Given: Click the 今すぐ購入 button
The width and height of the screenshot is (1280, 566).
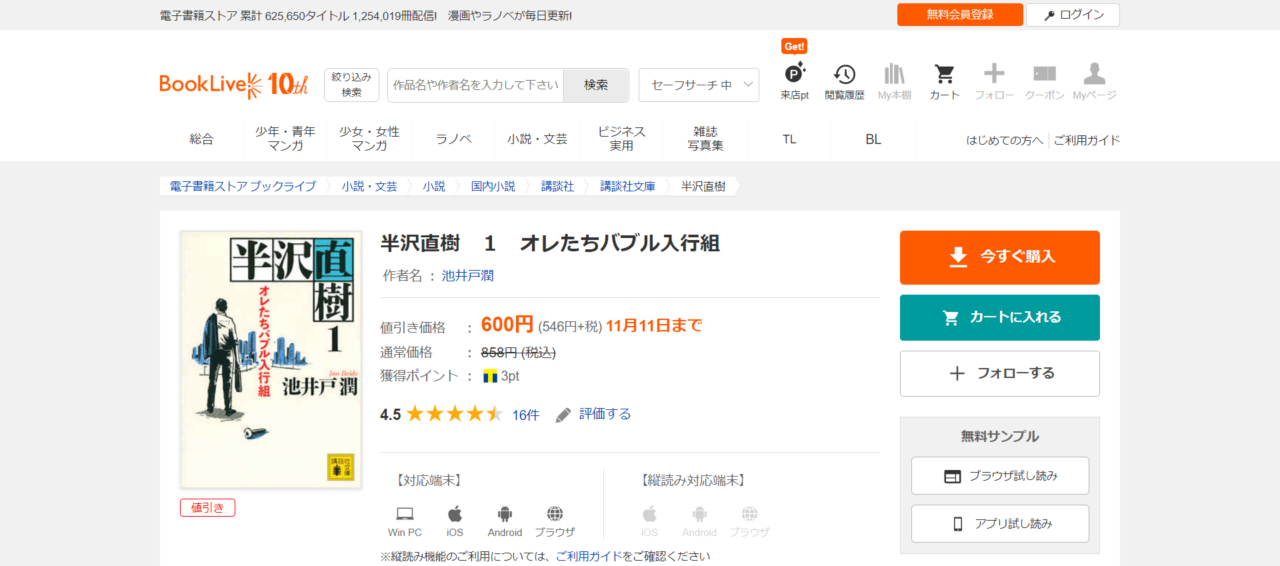Looking at the screenshot, I should [x=999, y=257].
